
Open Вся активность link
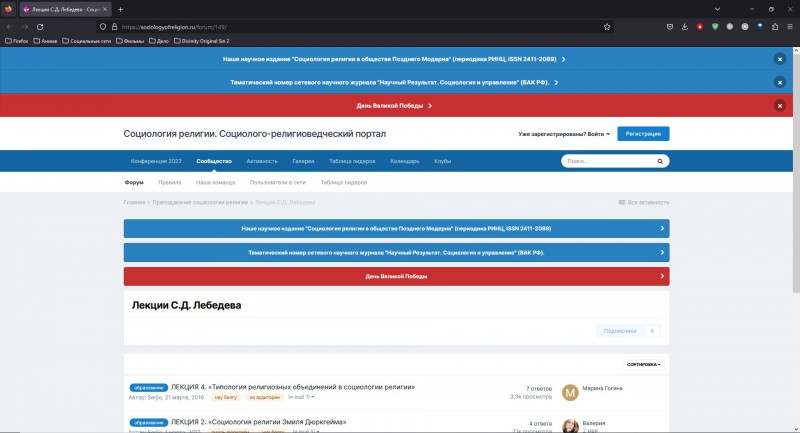644,202
